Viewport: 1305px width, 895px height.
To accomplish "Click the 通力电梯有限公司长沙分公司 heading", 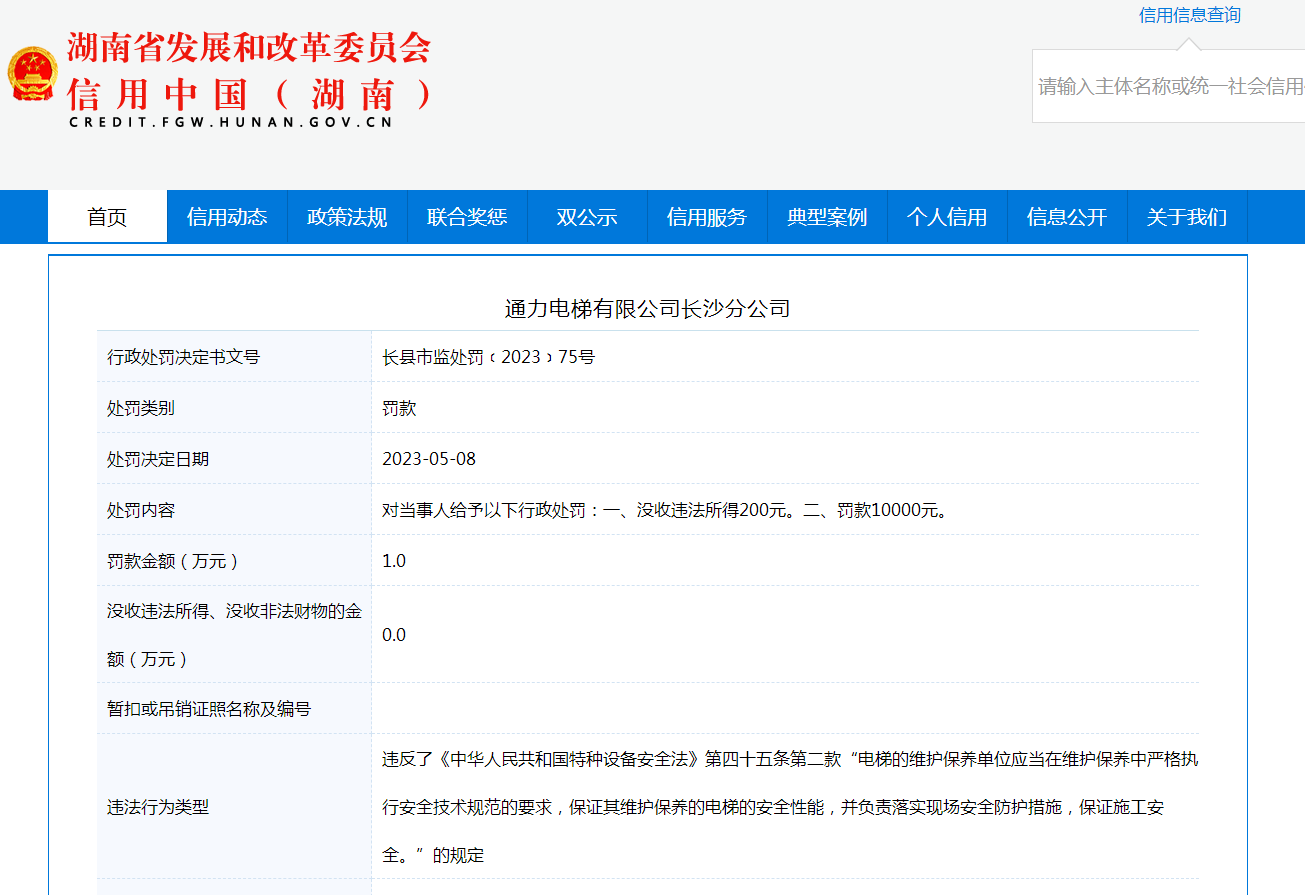I will coord(647,309).
